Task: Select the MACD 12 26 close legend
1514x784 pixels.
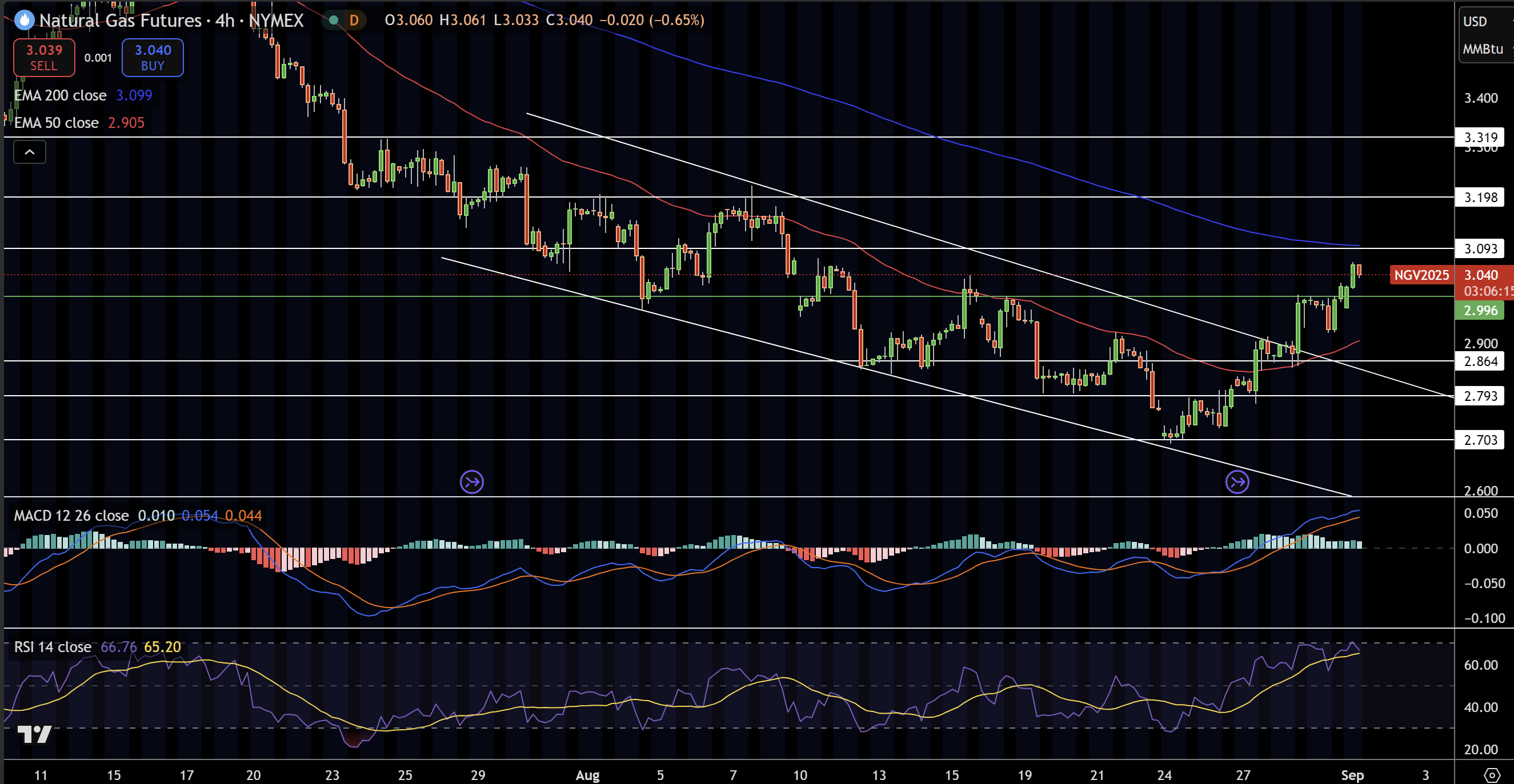Action: click(x=72, y=516)
